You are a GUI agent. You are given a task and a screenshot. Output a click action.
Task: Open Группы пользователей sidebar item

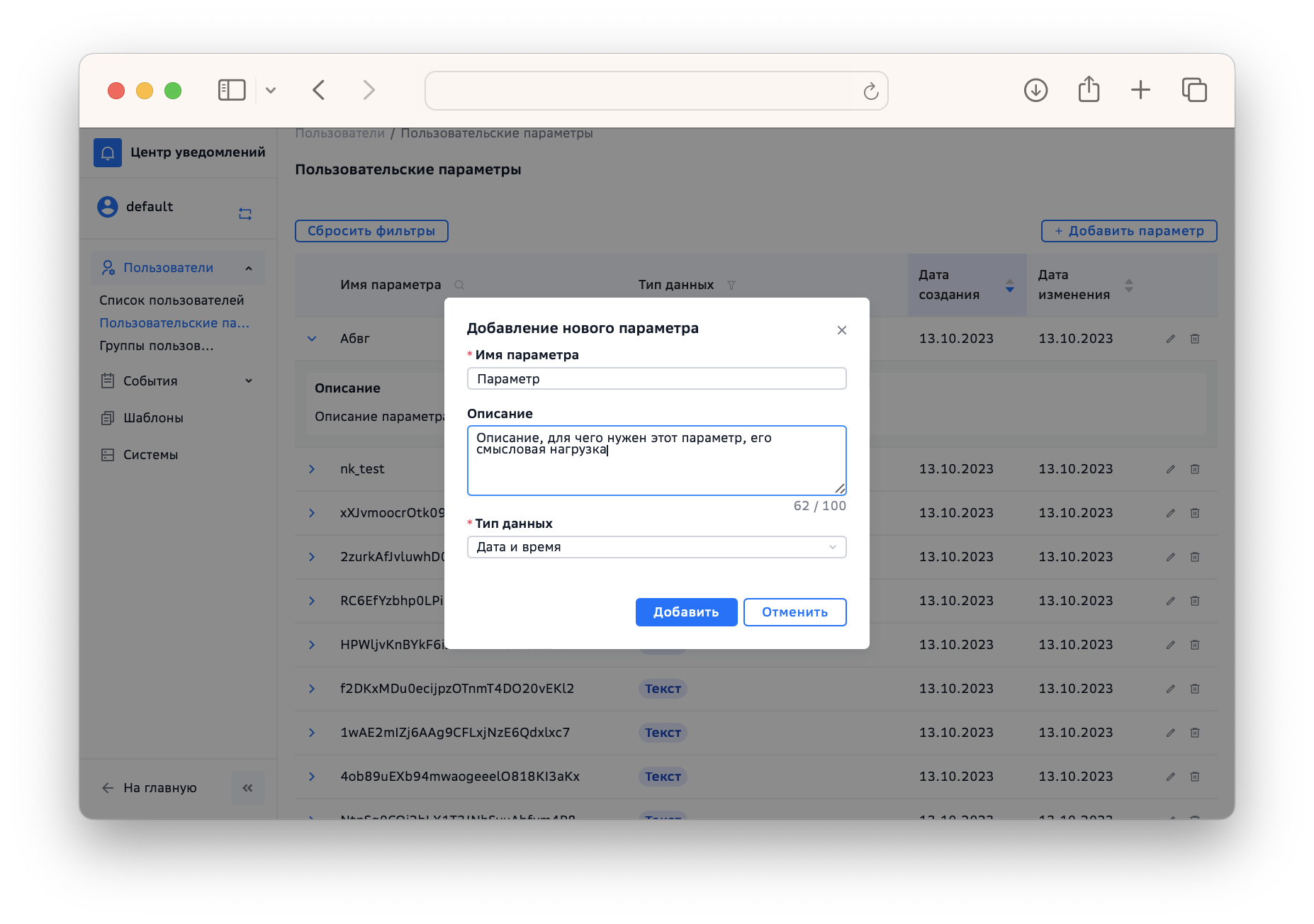pos(157,346)
